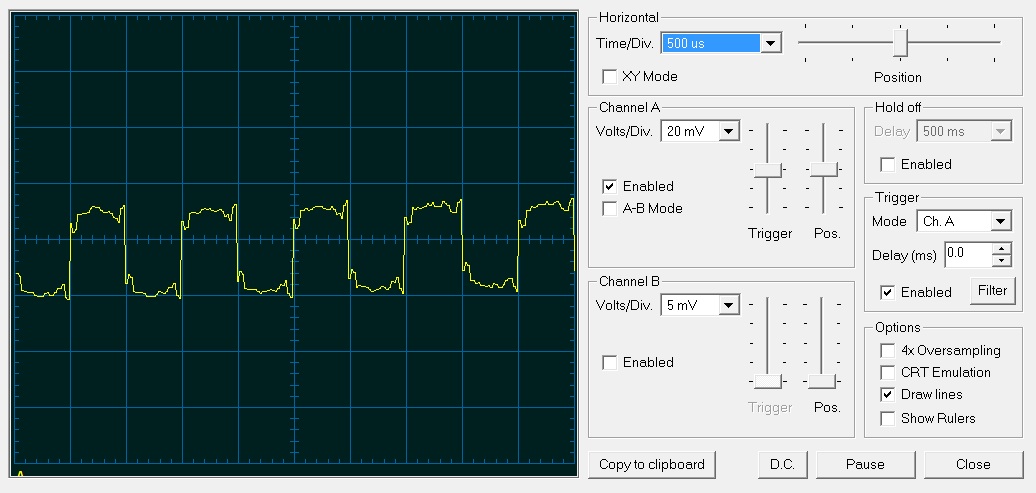Image resolution: width=1036 pixels, height=493 pixels.
Task: Open the Trigger Mode Ch. A dropdown
Action: point(1001,221)
